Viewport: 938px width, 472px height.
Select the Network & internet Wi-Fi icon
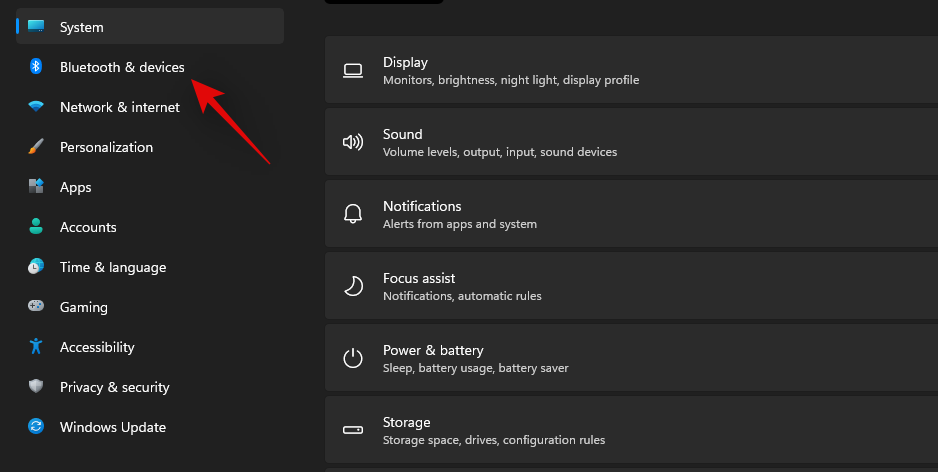tap(36, 107)
